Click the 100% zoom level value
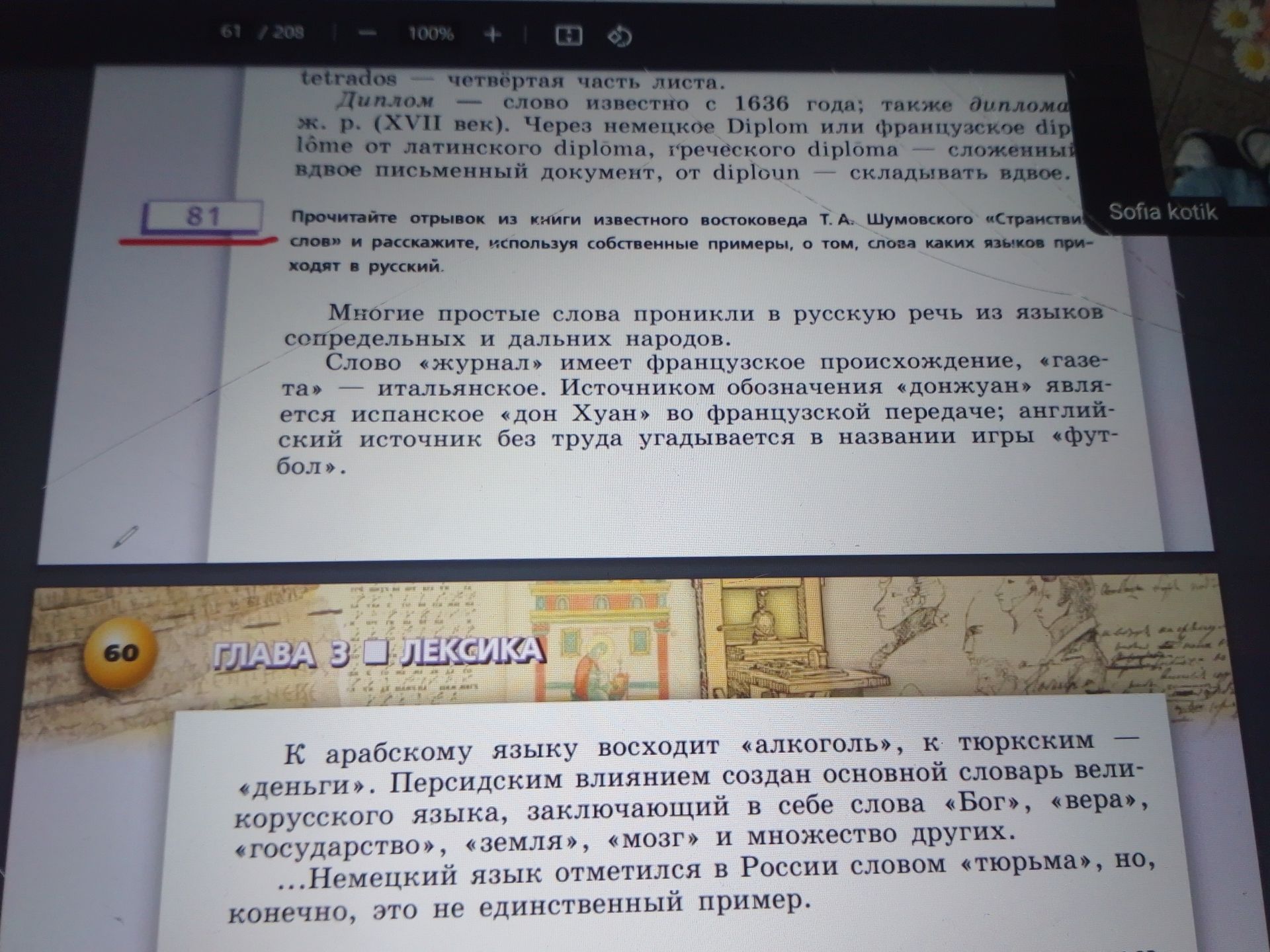The width and height of the screenshot is (1270, 952). click(431, 34)
